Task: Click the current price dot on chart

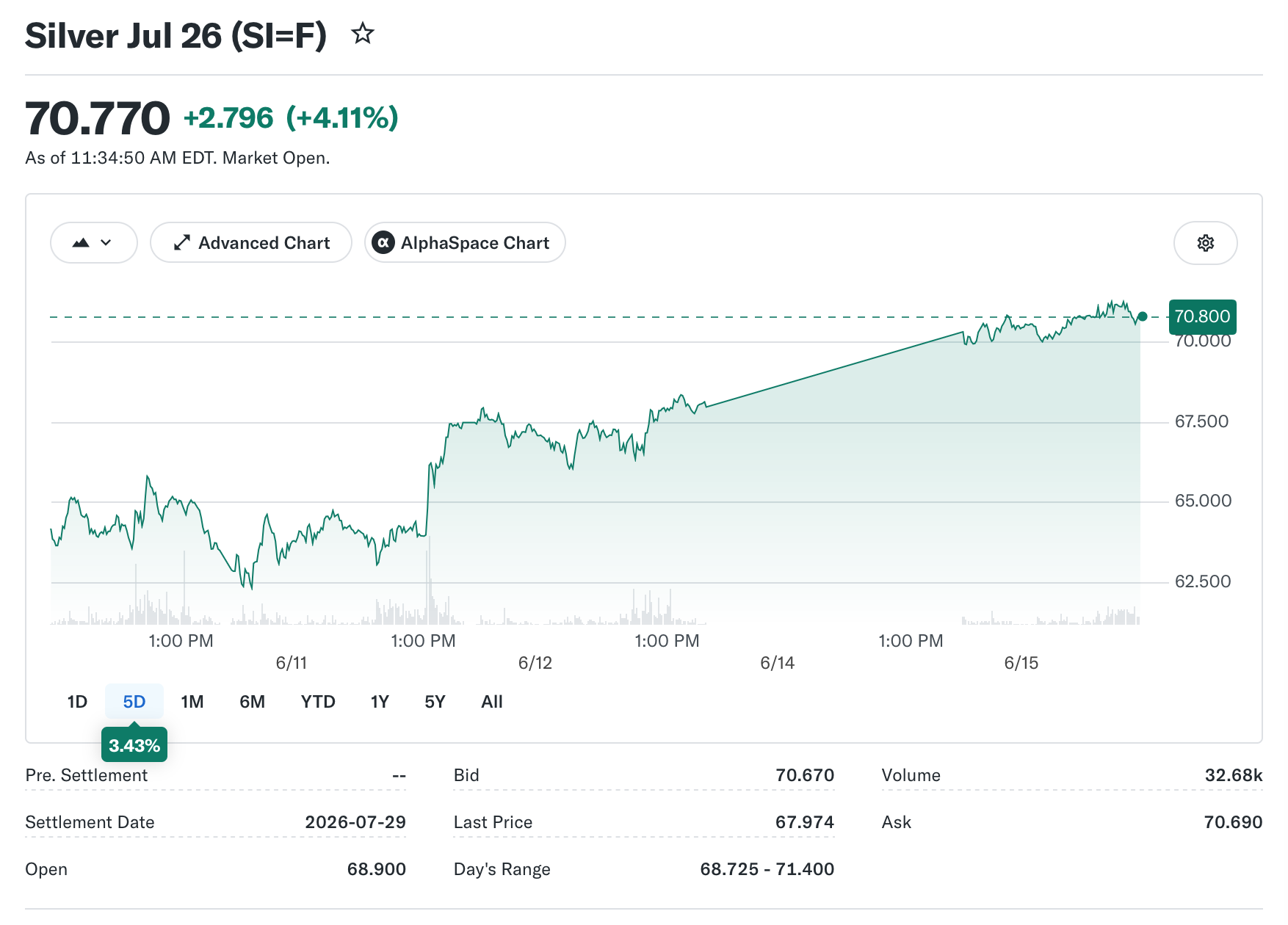Action: click(x=1142, y=316)
